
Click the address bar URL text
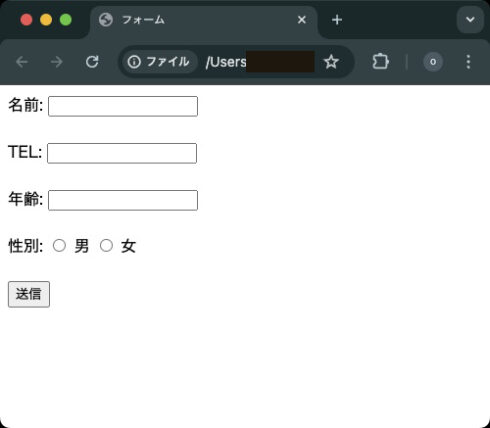(x=226, y=62)
